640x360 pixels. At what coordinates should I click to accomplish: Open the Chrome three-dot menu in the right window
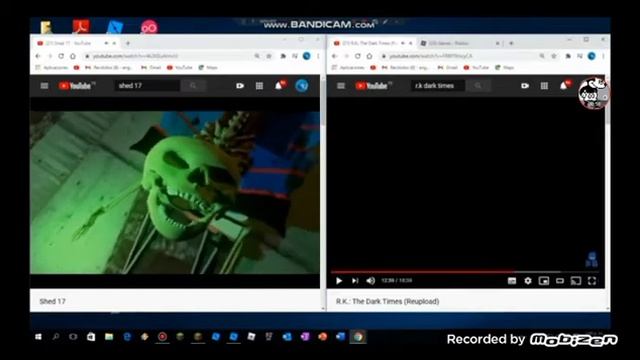point(603,56)
